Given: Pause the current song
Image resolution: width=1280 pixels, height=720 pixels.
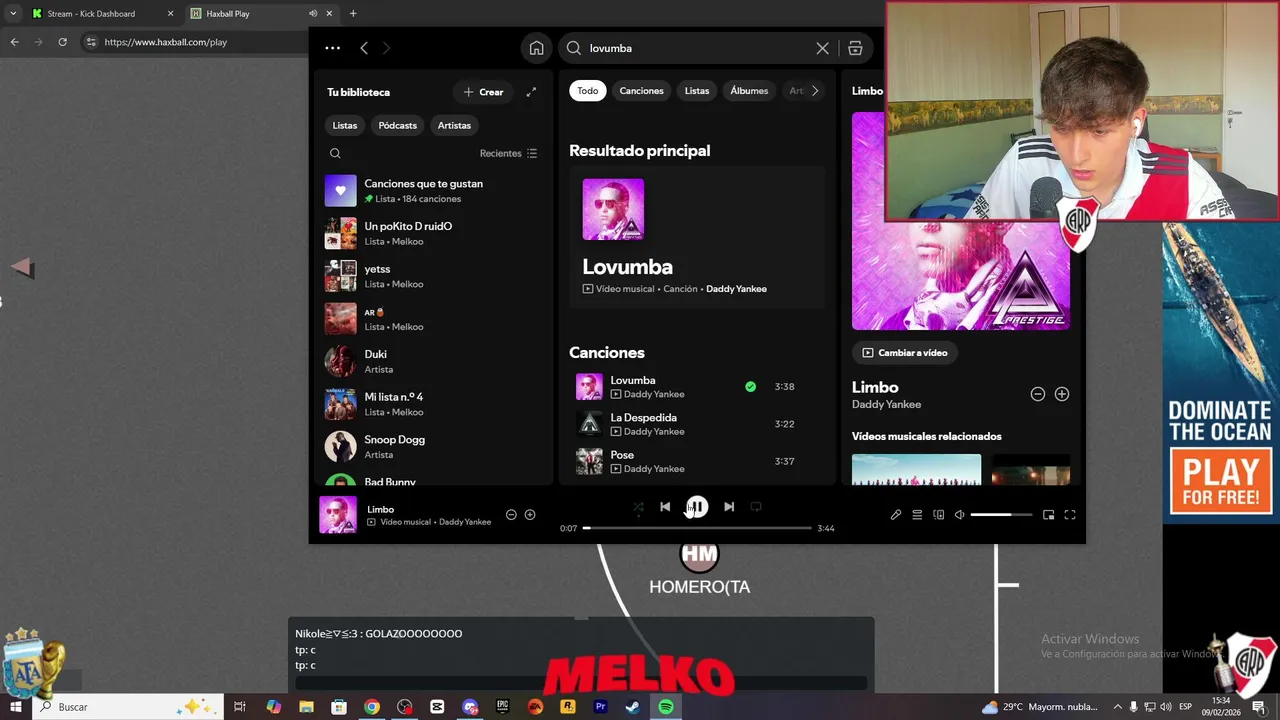Looking at the screenshot, I should point(697,507).
